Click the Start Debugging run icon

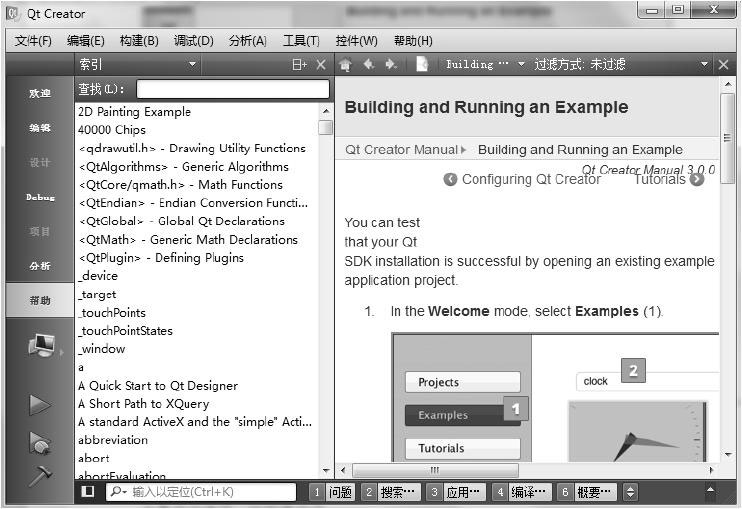tap(40, 443)
